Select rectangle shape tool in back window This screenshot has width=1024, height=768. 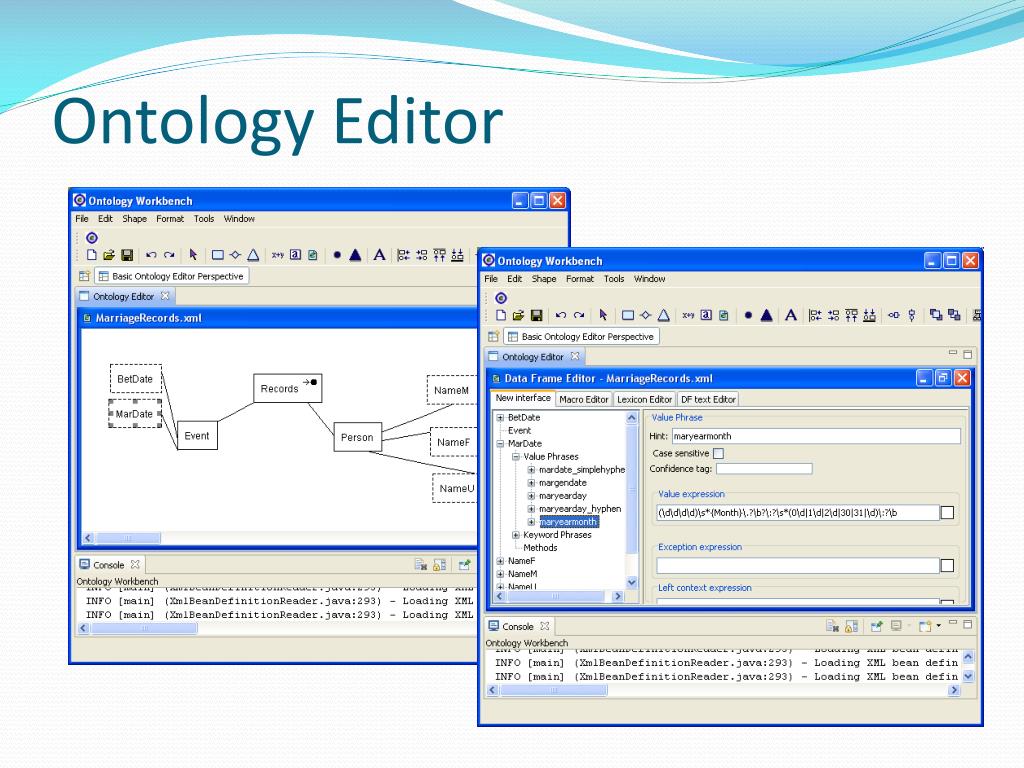click(x=218, y=255)
